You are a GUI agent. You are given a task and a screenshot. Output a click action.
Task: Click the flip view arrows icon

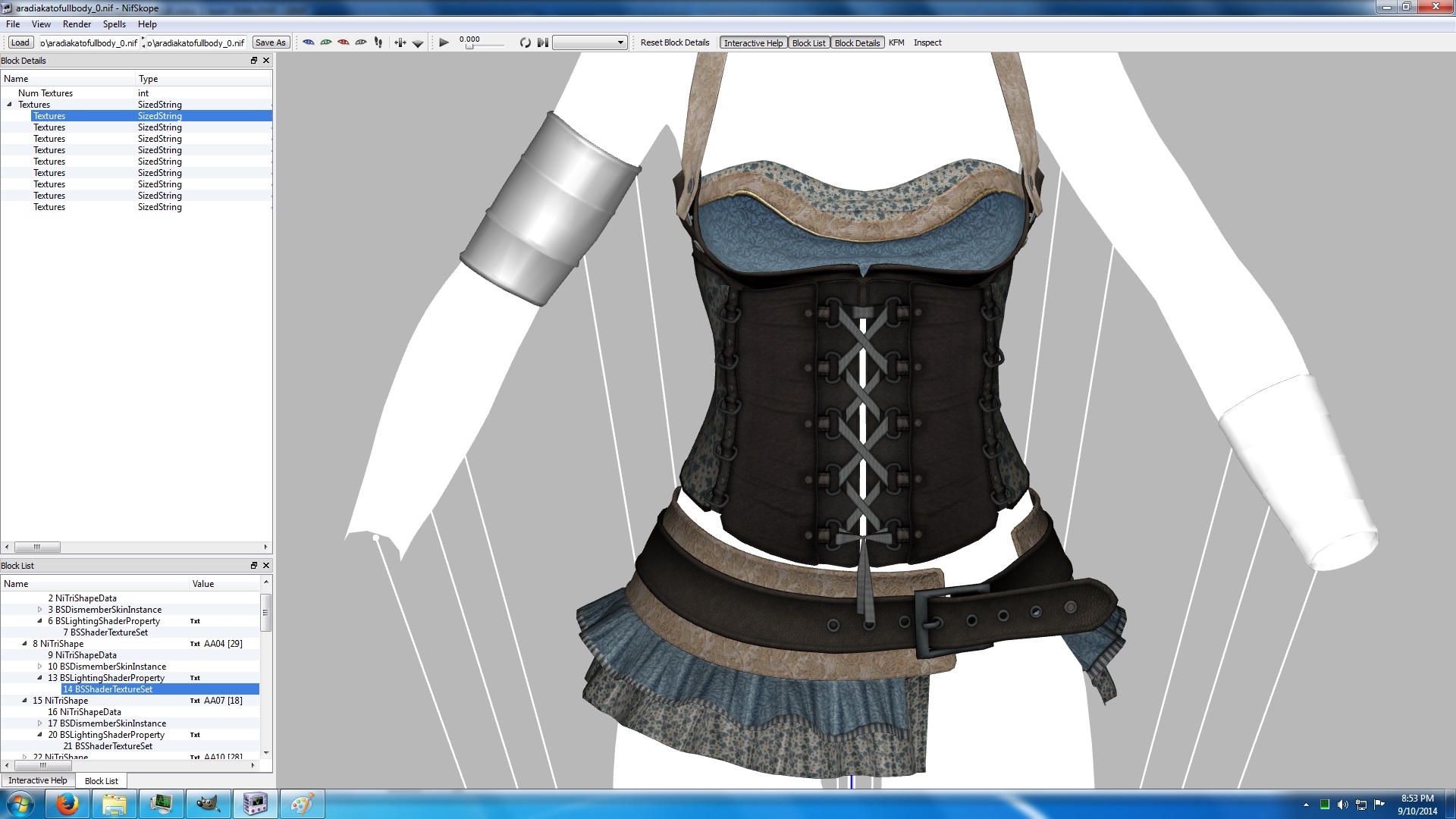coord(400,42)
